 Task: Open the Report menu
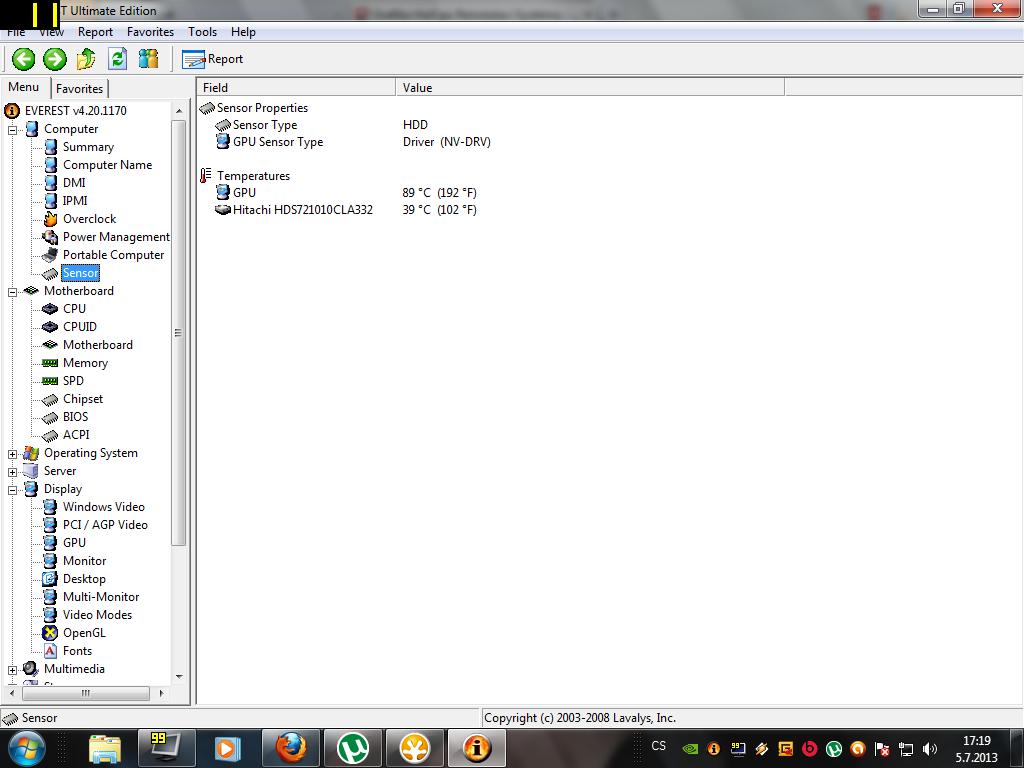click(x=95, y=32)
